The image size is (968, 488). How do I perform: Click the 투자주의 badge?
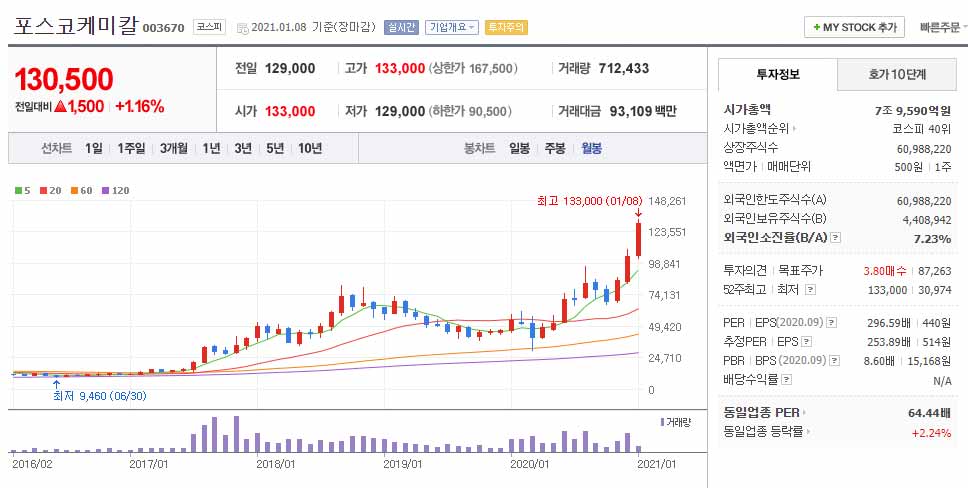click(x=506, y=27)
